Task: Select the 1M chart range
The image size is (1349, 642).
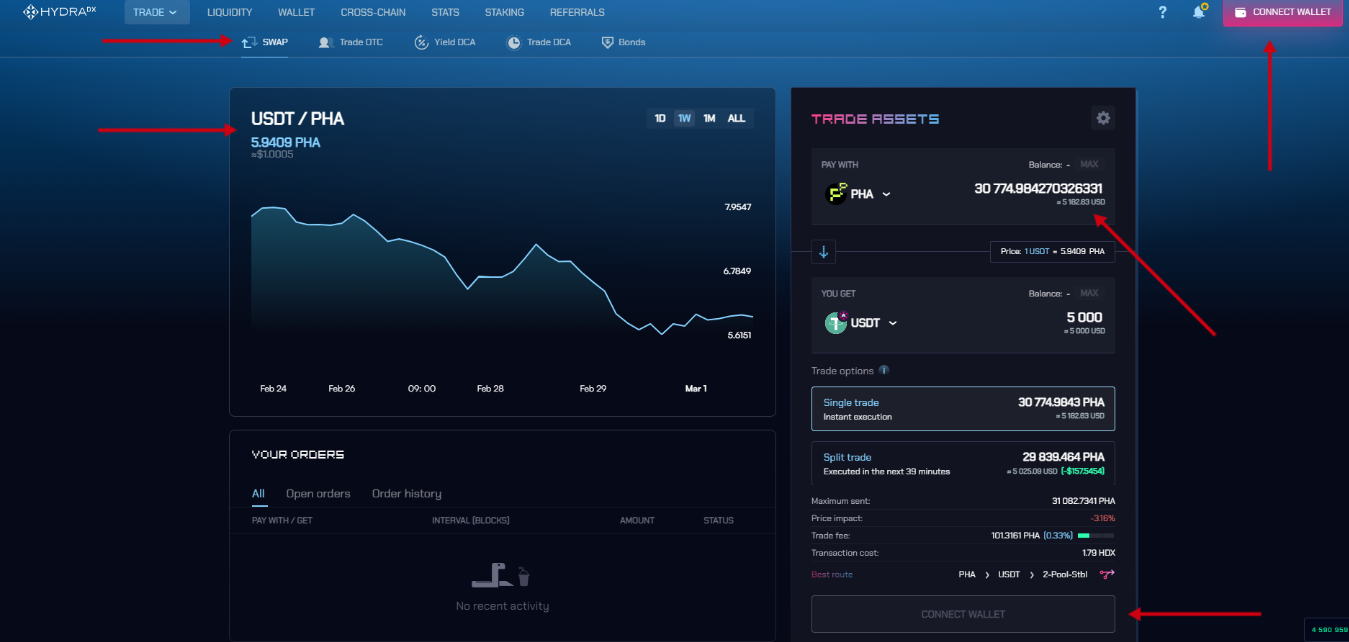Action: pos(709,118)
